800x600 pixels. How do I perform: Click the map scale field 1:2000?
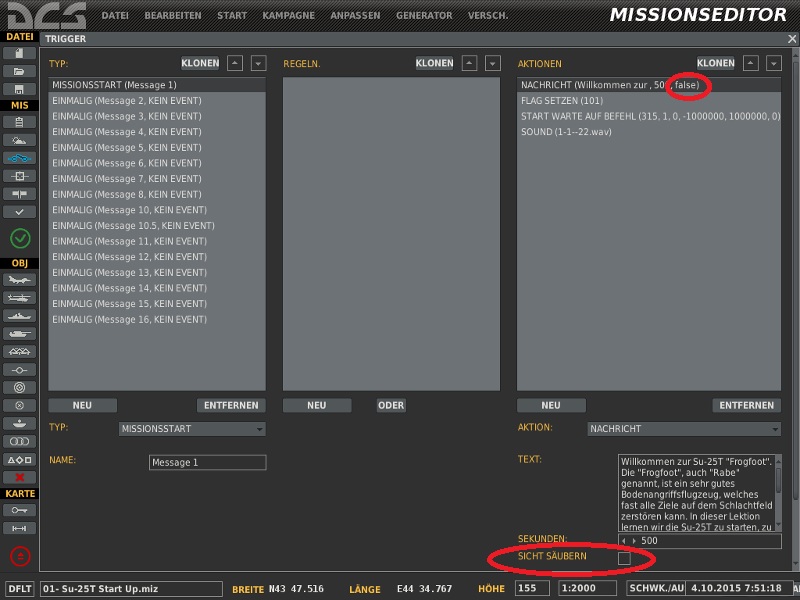pos(587,589)
